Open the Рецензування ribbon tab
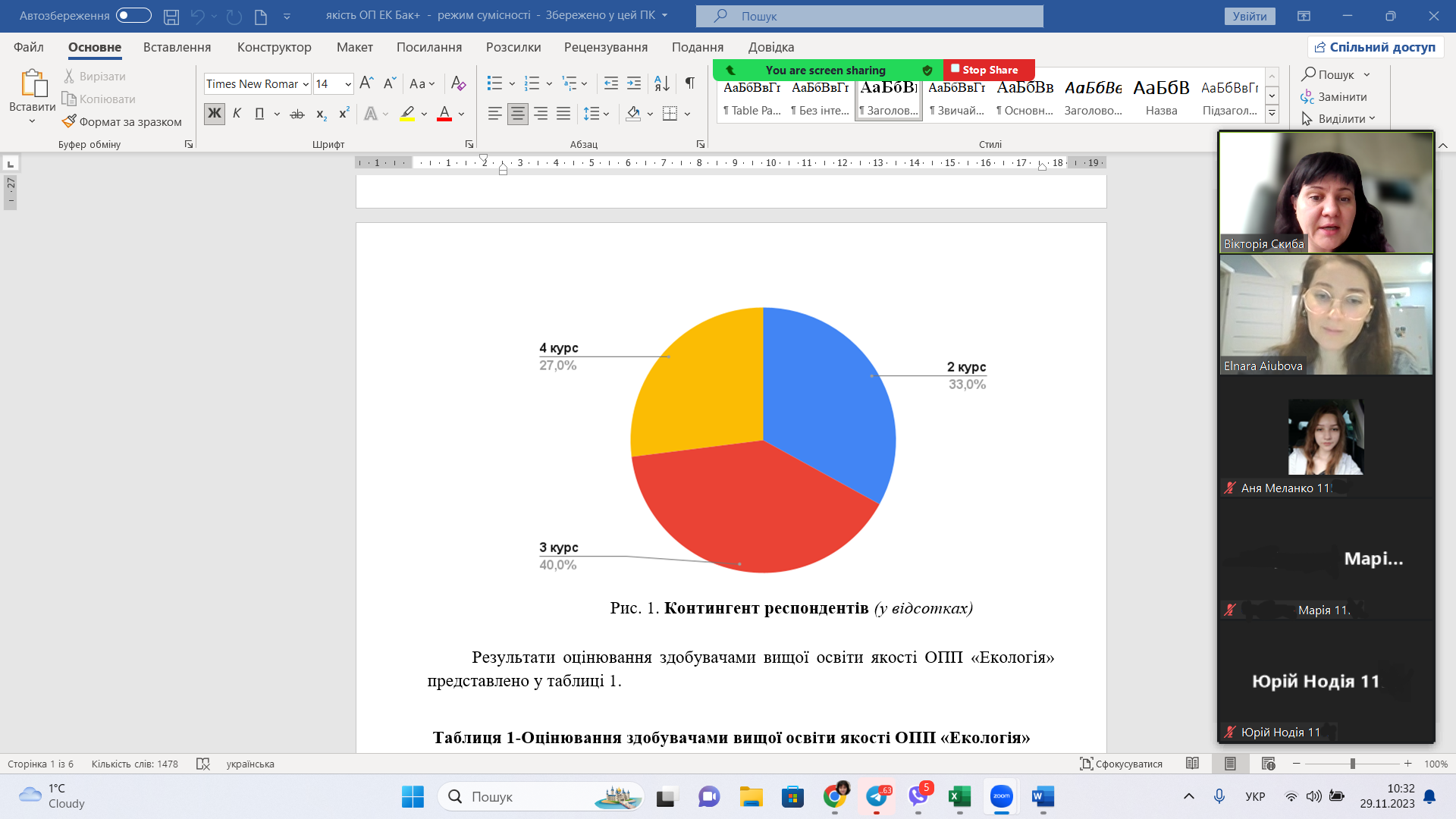The height and width of the screenshot is (819, 1456). (605, 47)
